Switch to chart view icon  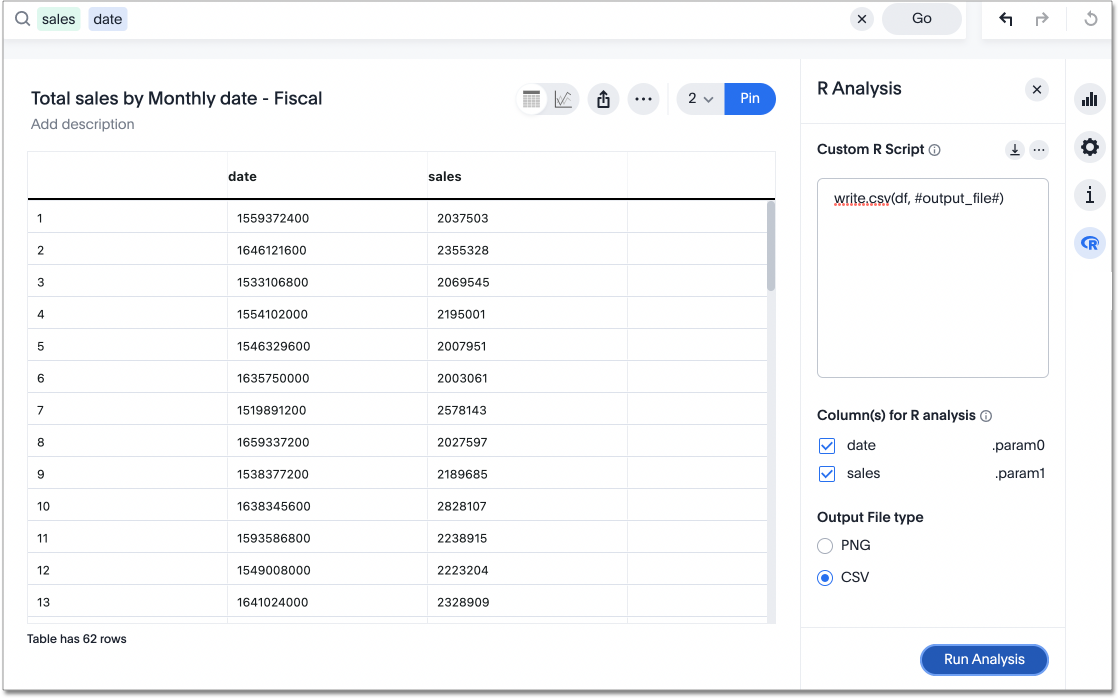click(x=563, y=99)
